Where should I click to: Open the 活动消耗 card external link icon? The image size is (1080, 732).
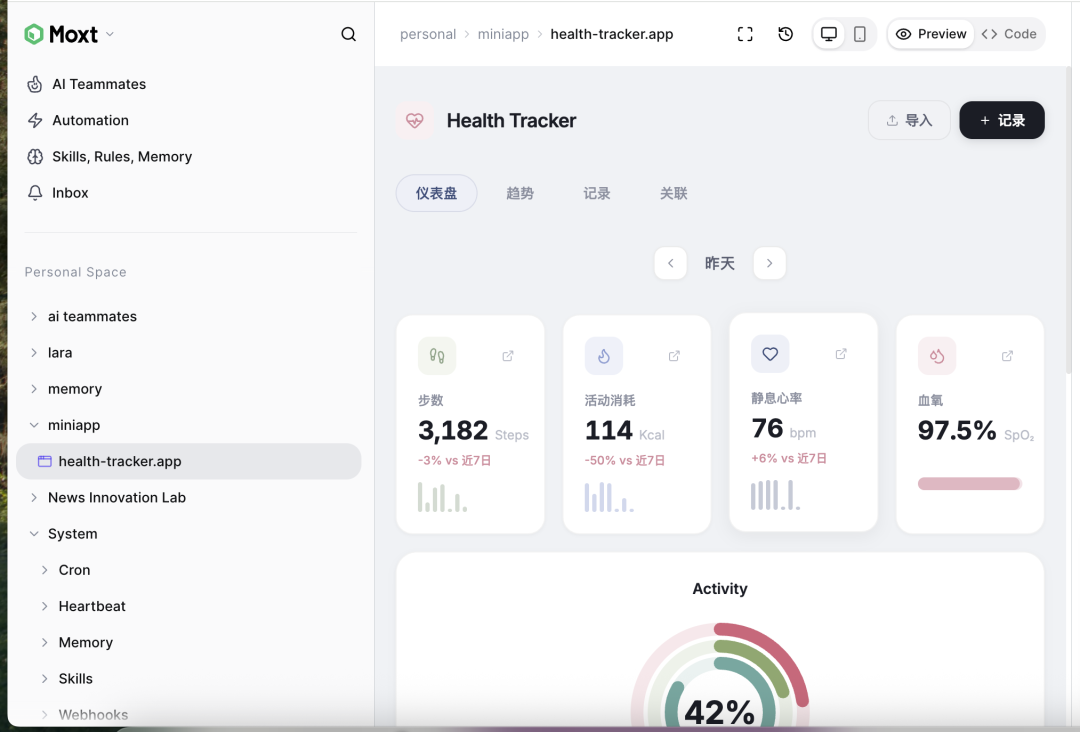(674, 356)
